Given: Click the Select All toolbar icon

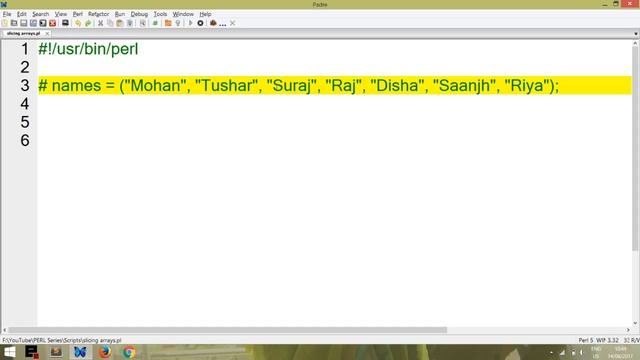Looking at the screenshot, I should [x=129, y=23].
